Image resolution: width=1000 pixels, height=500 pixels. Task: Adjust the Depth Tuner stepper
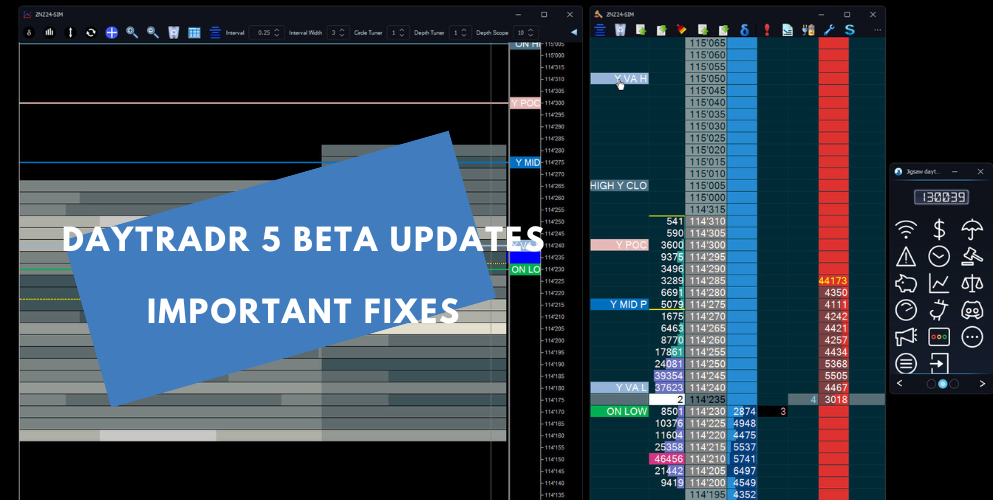coord(460,33)
